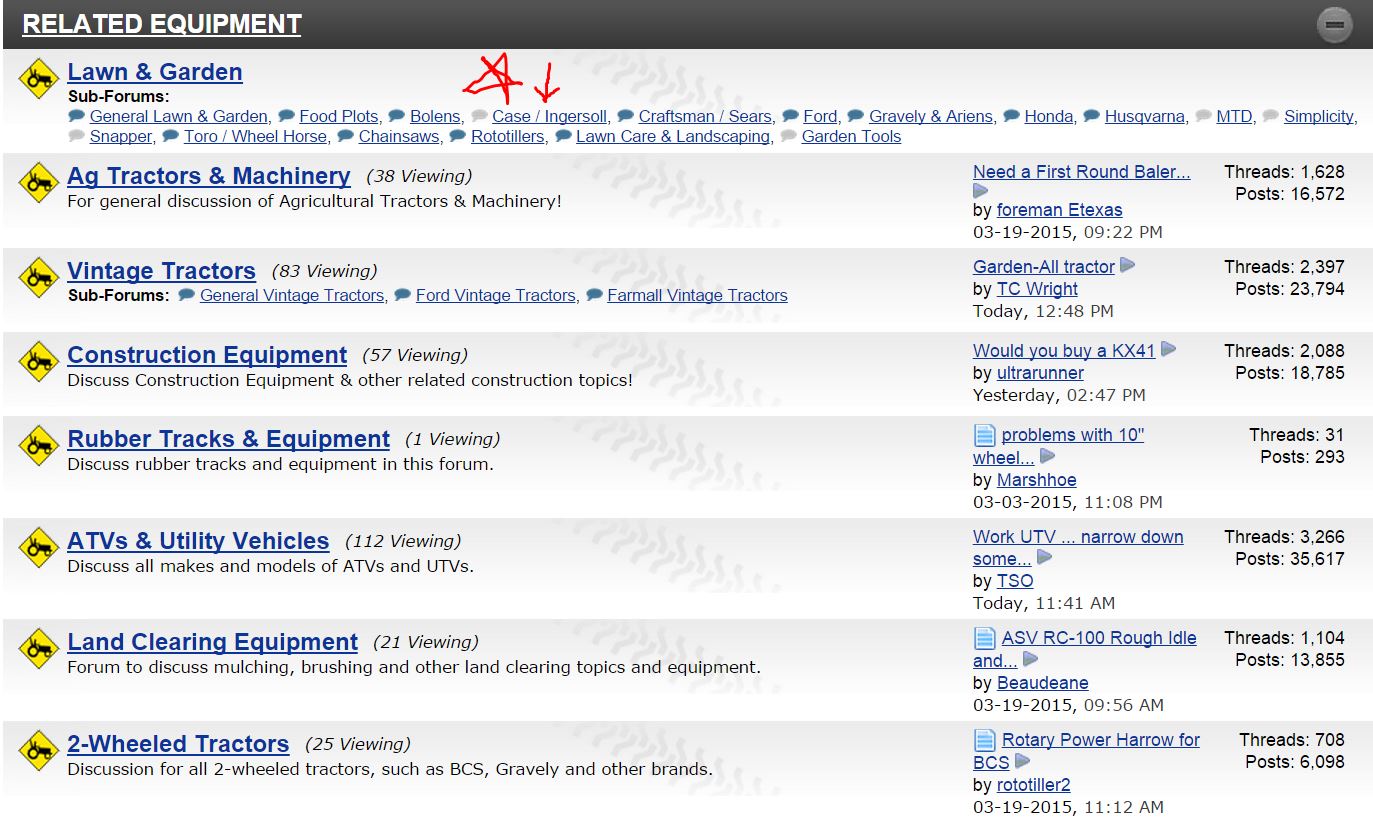View the profile of user ultrarunner
This screenshot has height=837, width=1373.
point(1040,373)
